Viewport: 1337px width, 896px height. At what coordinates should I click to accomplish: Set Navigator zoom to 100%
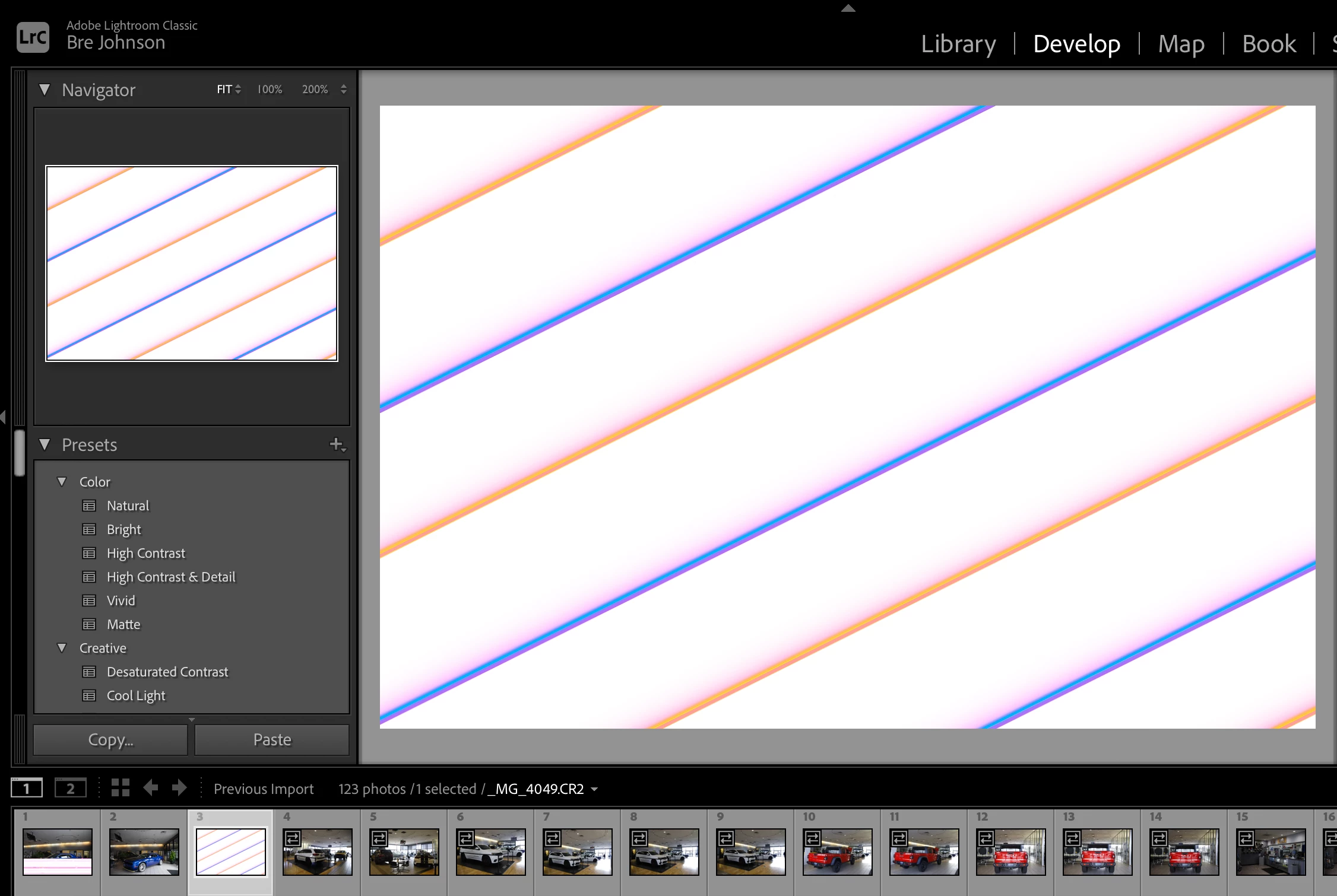coord(270,89)
